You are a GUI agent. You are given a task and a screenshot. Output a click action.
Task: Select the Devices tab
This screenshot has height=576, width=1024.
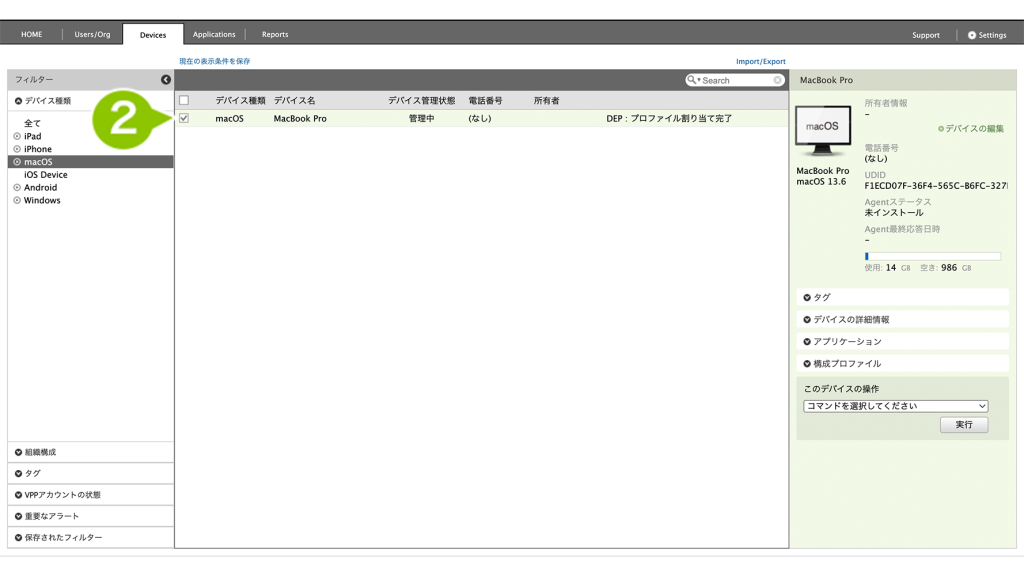153,35
